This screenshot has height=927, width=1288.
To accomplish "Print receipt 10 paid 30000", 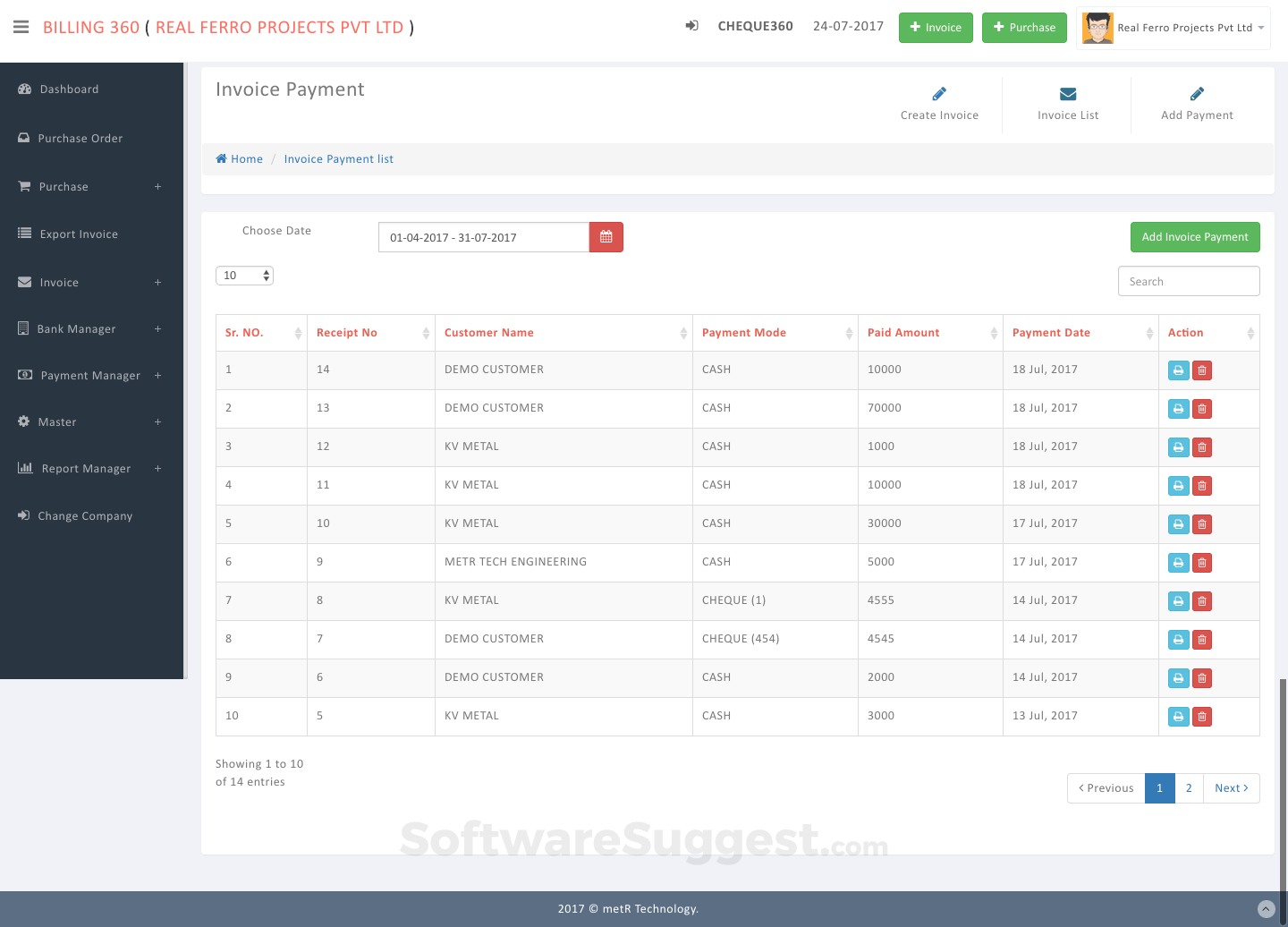I will click(1179, 524).
